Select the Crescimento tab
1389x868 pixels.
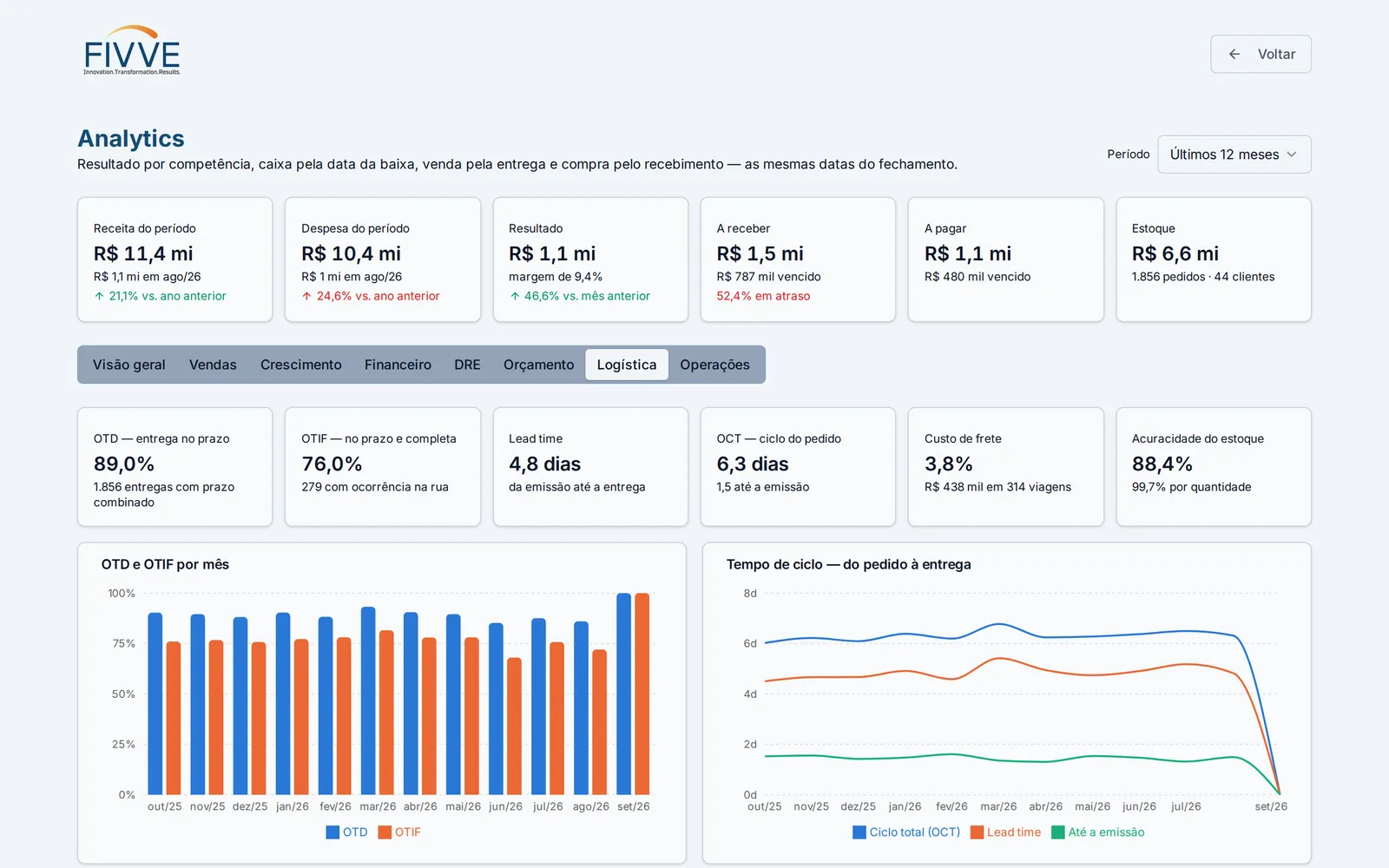click(300, 365)
